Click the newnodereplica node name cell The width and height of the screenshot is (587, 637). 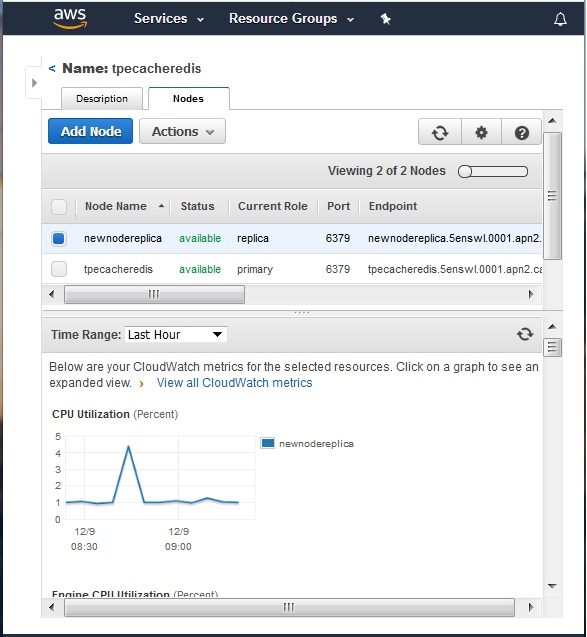(123, 238)
